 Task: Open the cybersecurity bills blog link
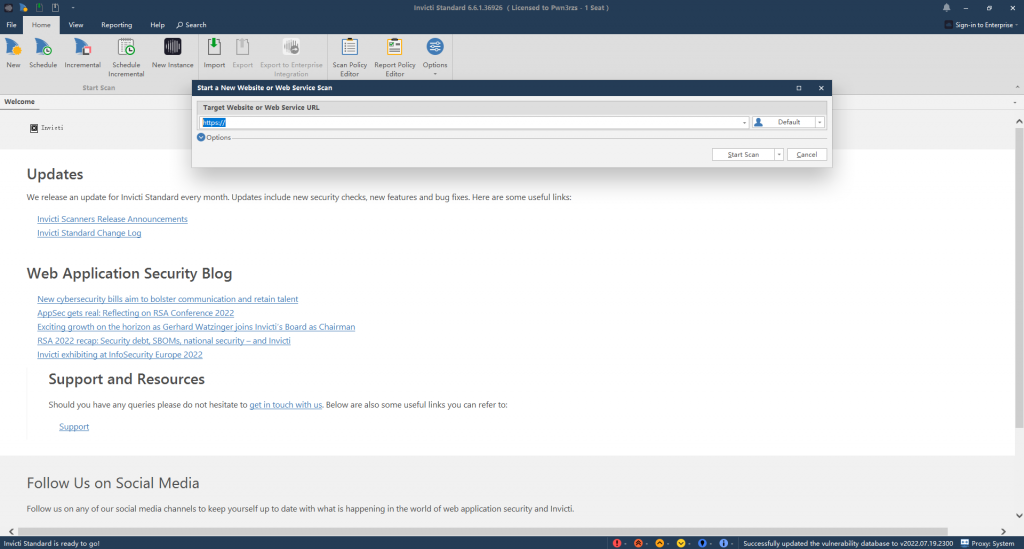pyautogui.click(x=167, y=299)
